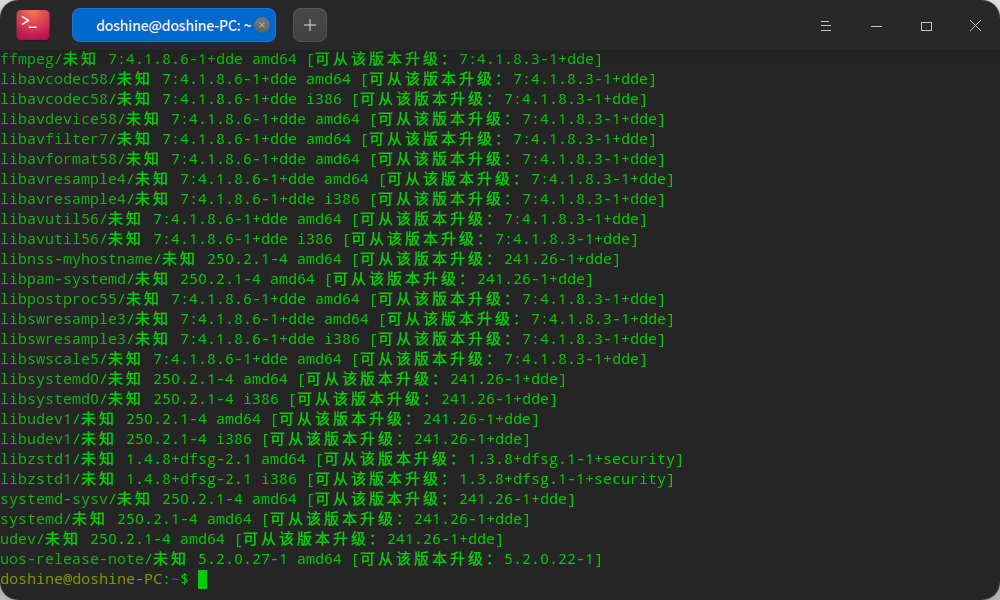The width and height of the screenshot is (1000, 600).
Task: Click the libzstd1 security upgrade text
Action: click(x=570, y=458)
